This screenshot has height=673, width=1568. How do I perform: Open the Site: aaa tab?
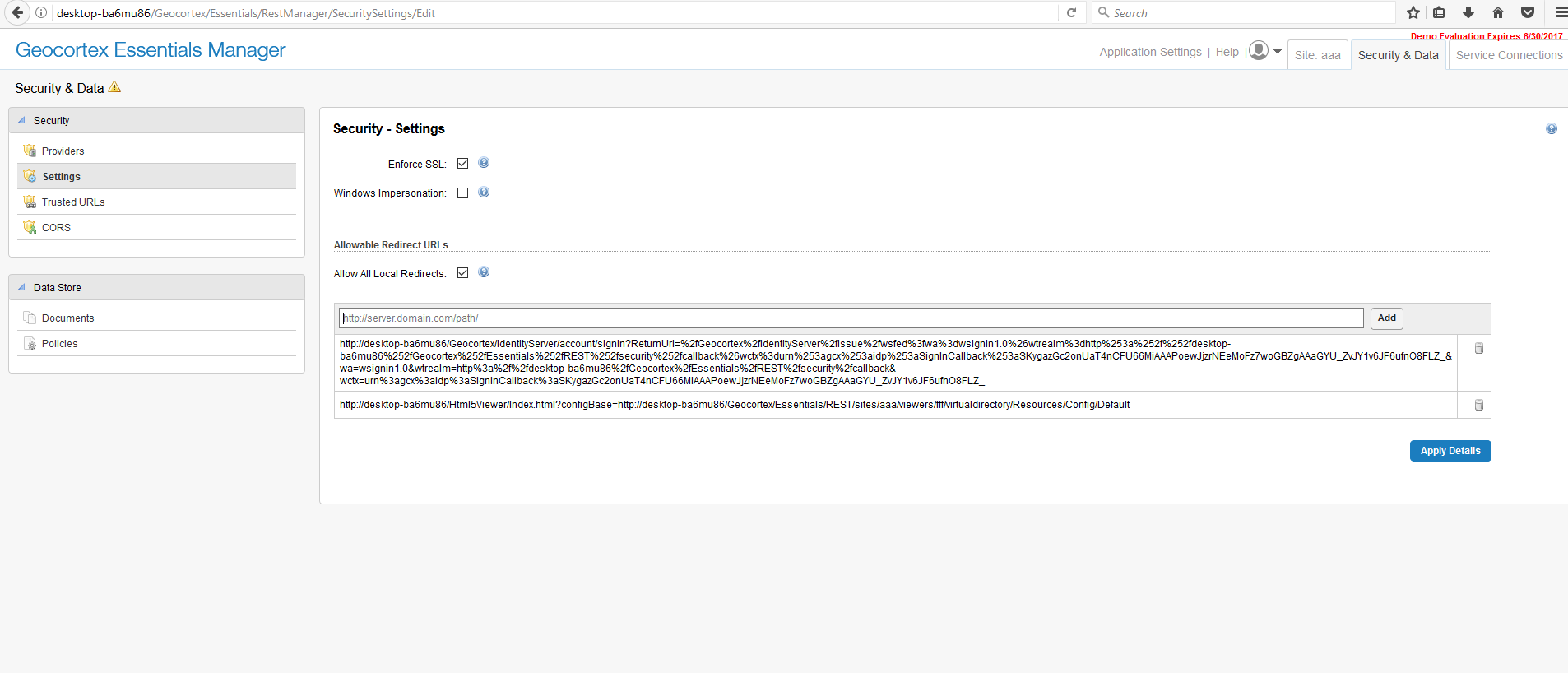1317,55
